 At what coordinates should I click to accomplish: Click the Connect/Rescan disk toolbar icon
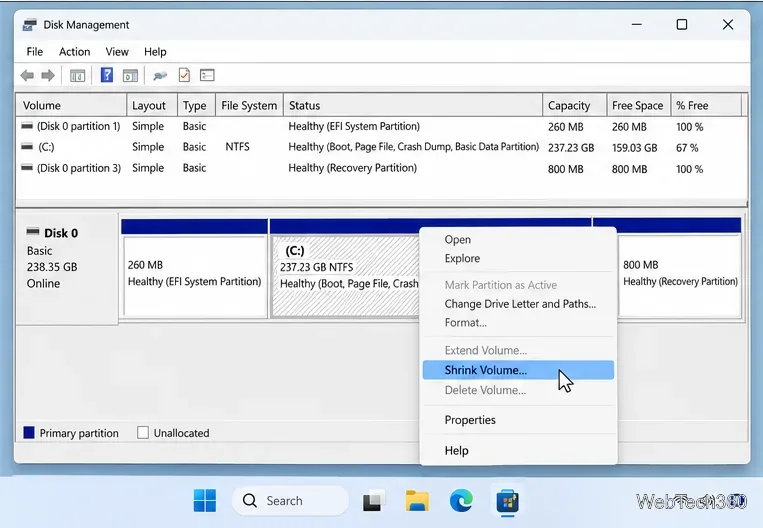pos(160,75)
